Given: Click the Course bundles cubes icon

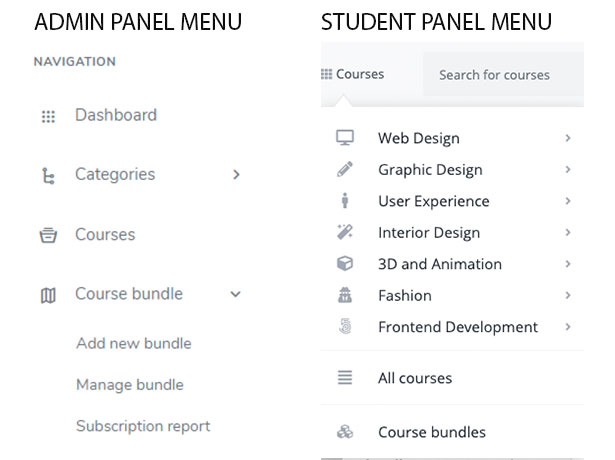Looking at the screenshot, I should 345,432.
